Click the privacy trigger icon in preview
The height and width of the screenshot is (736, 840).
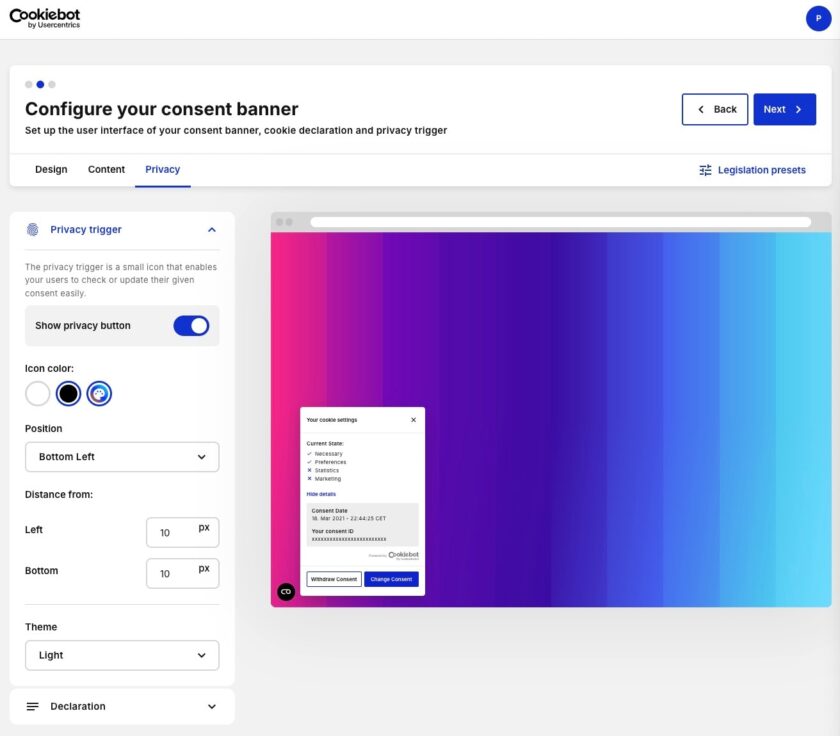click(286, 592)
